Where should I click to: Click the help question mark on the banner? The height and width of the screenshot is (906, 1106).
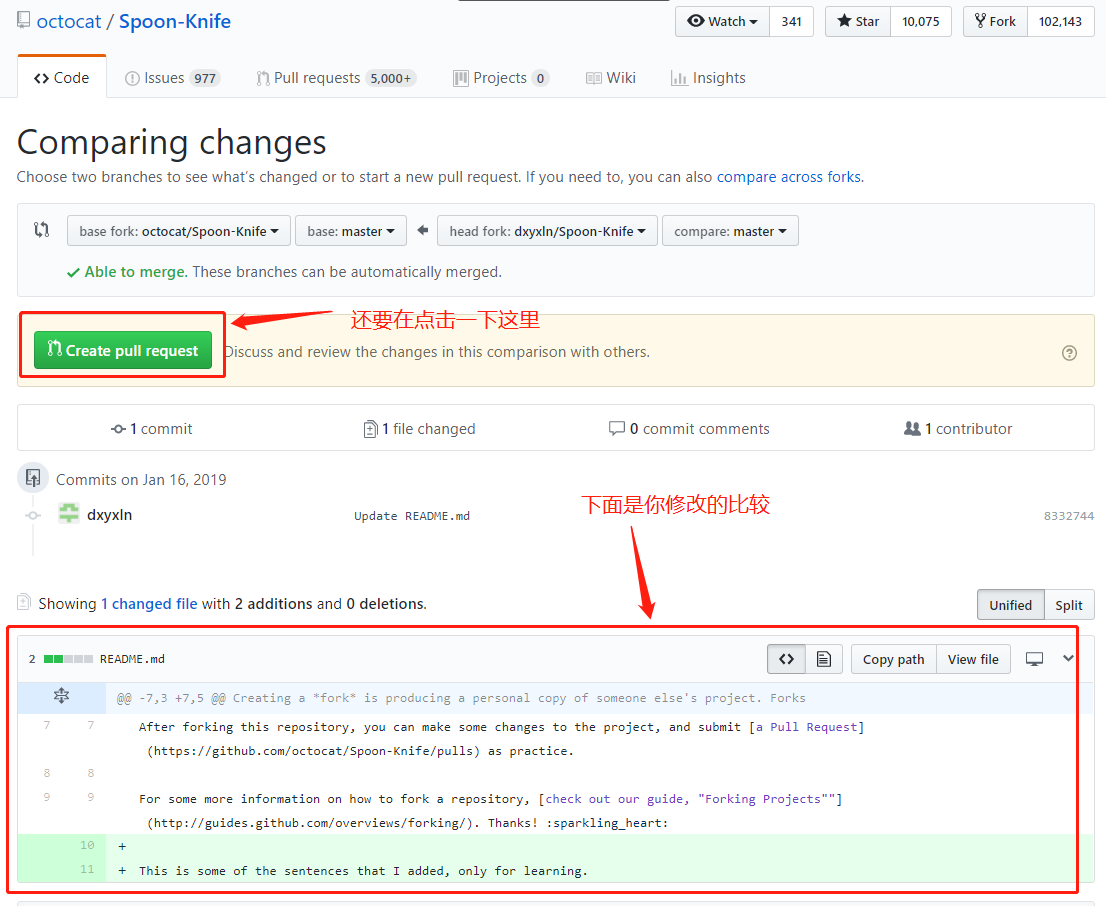pyautogui.click(x=1069, y=352)
